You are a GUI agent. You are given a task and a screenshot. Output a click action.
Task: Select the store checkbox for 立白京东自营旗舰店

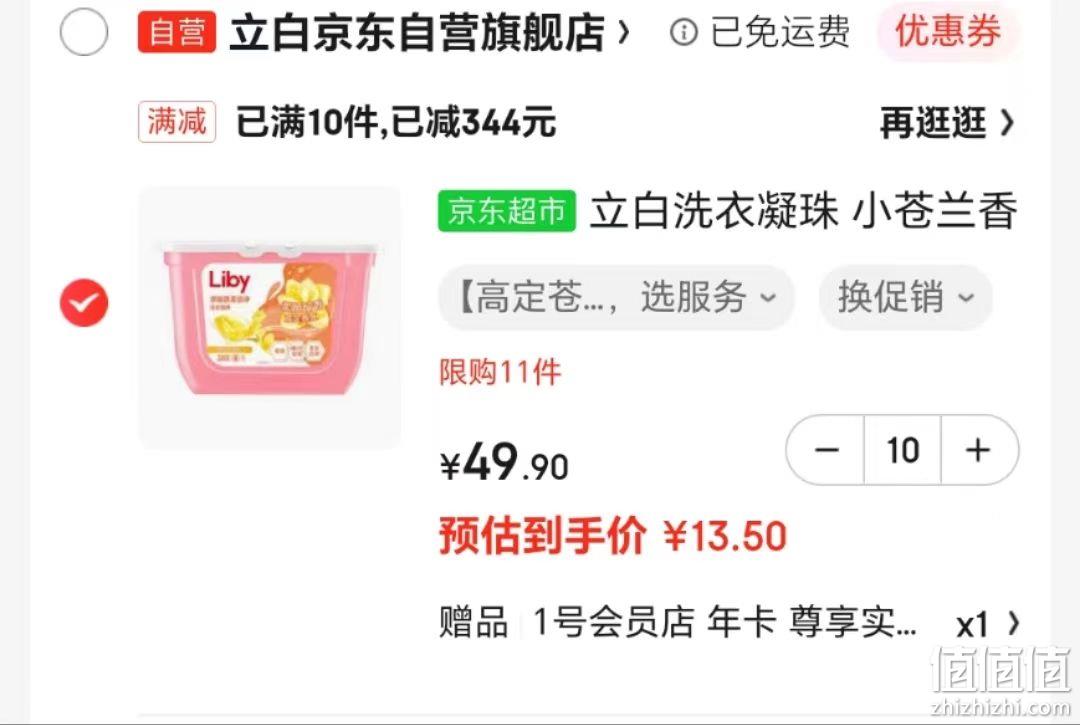tap(84, 32)
